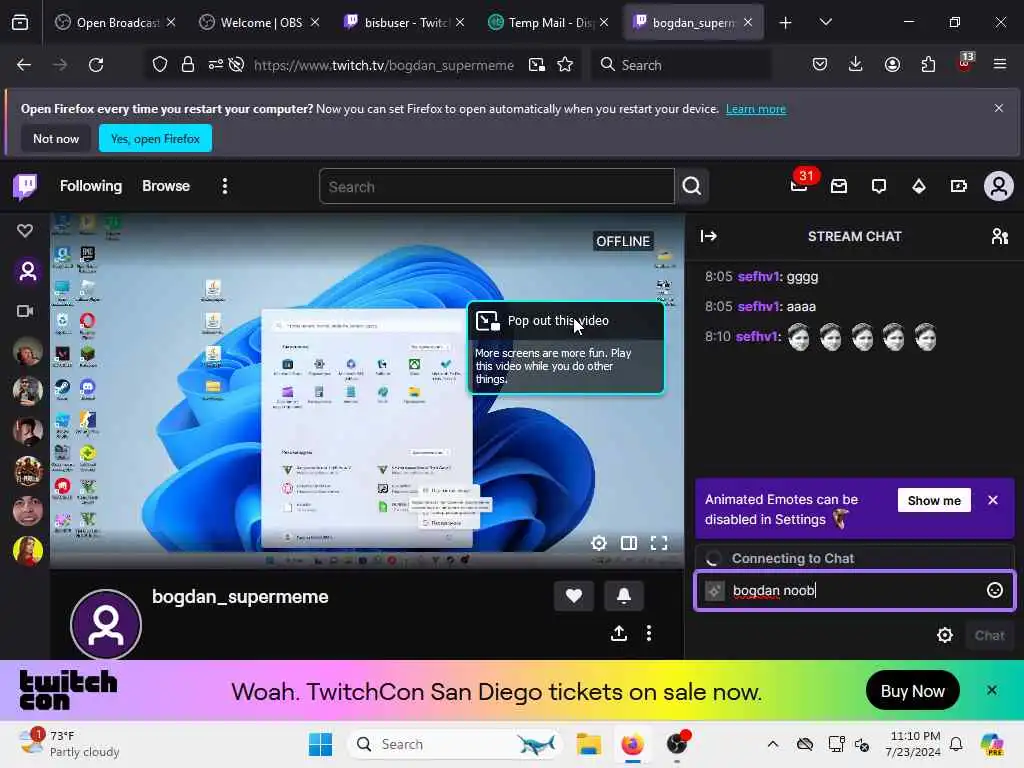Open the user profile avatar menu
Viewport: 1024px width, 768px height.
click(x=999, y=187)
